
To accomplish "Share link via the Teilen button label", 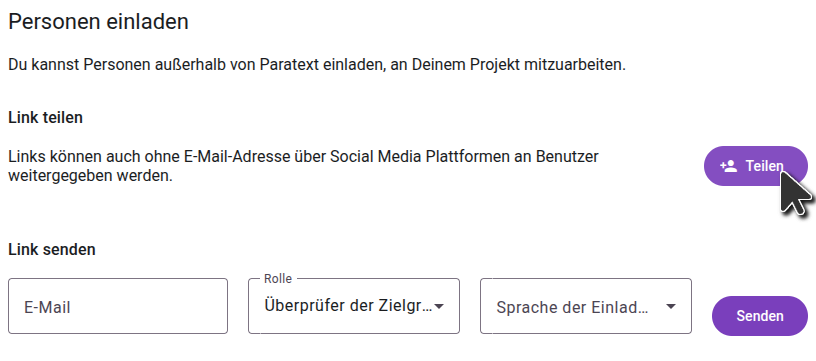I will tap(764, 166).
